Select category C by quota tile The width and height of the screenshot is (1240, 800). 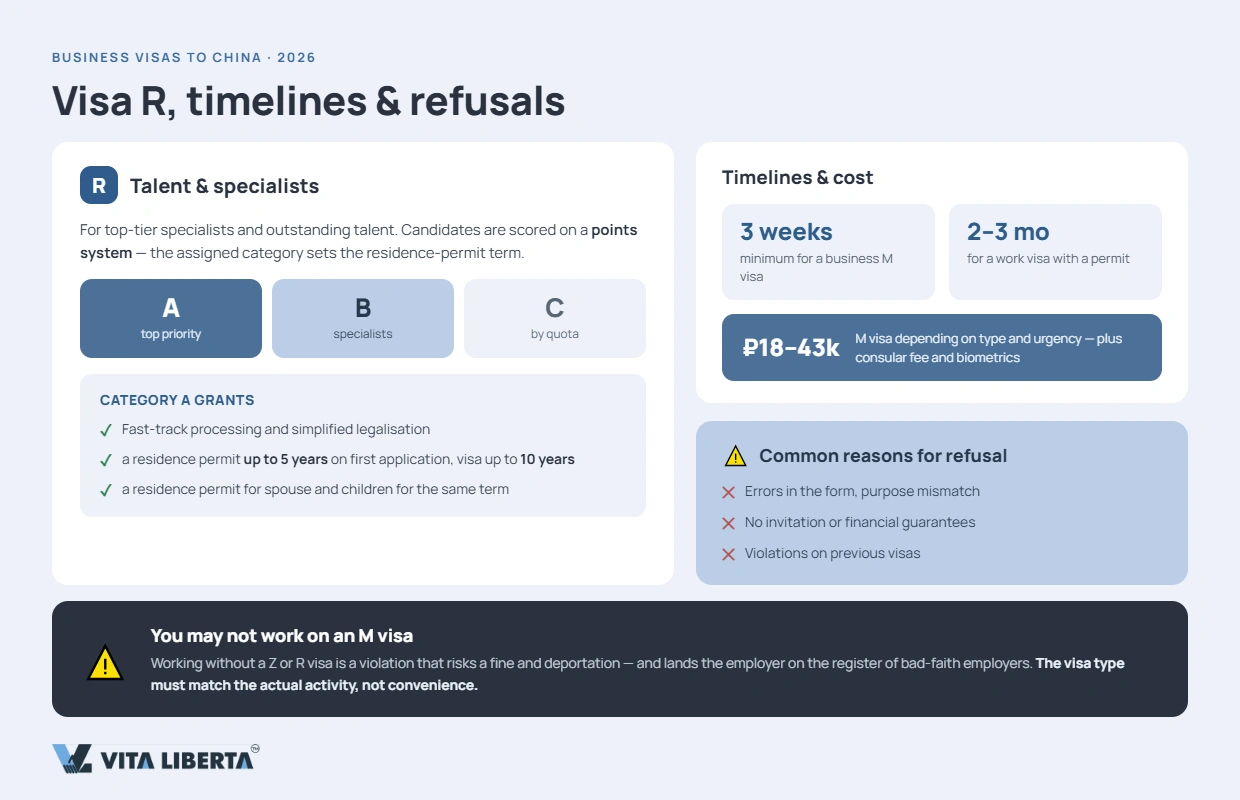click(x=555, y=318)
